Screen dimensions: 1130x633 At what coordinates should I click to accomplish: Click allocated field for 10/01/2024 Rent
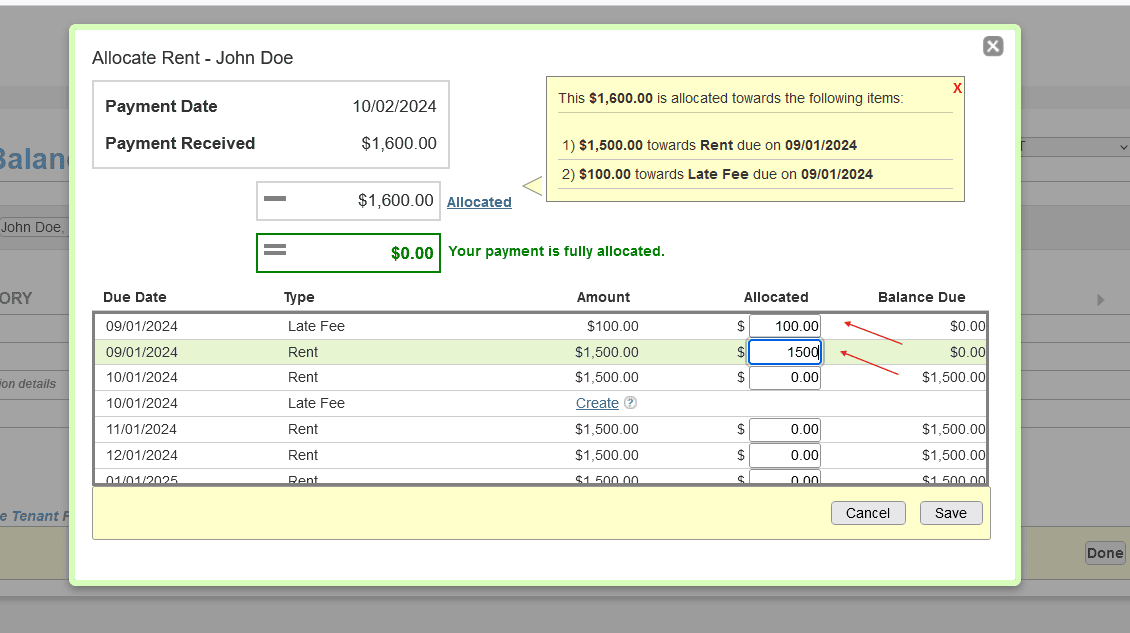pyautogui.click(x=785, y=378)
